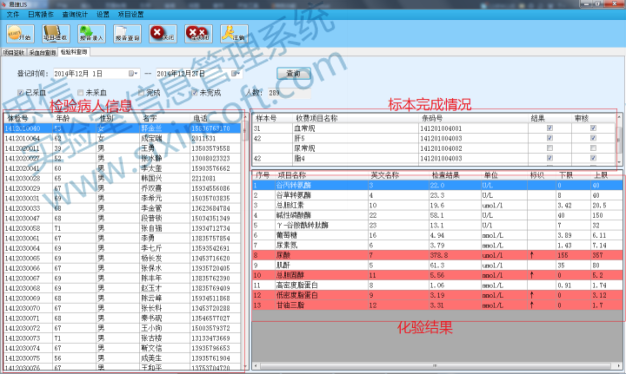Click the single red X 关闭 icon
This screenshot has width=627, height=375.
[163, 34]
